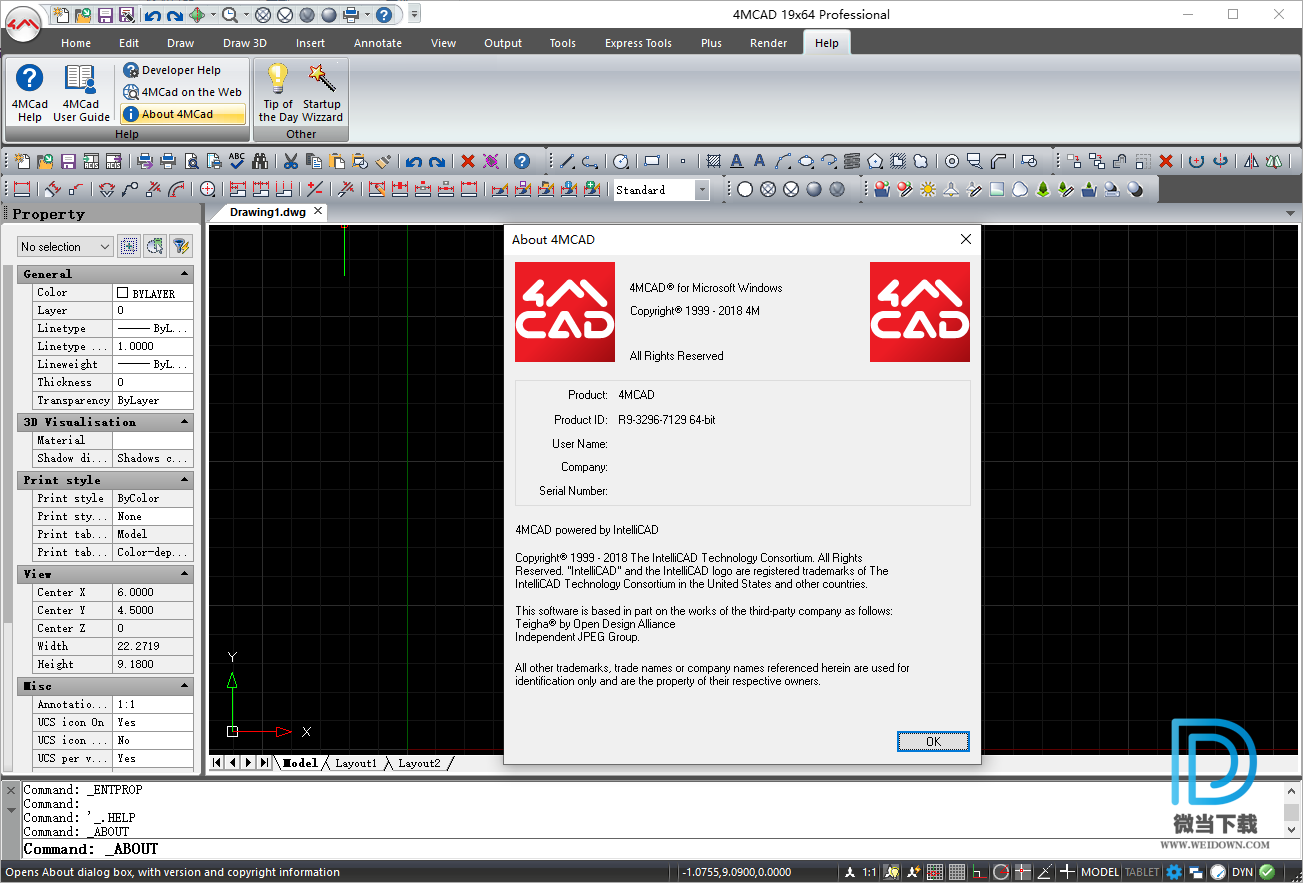Toggle polar tracking in the status bar
1303x883 pixels.
(1001, 872)
